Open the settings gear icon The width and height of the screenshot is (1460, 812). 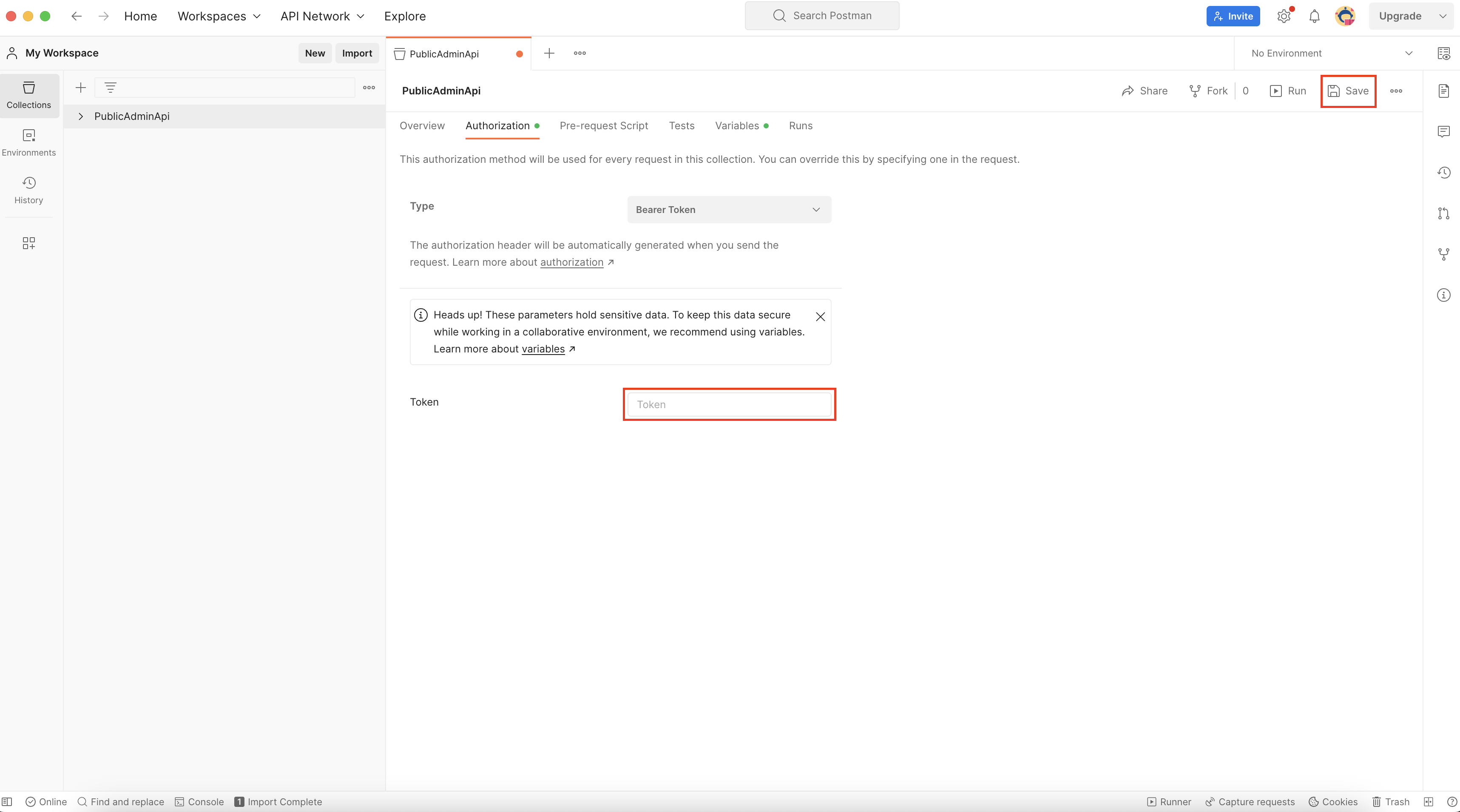(x=1283, y=16)
